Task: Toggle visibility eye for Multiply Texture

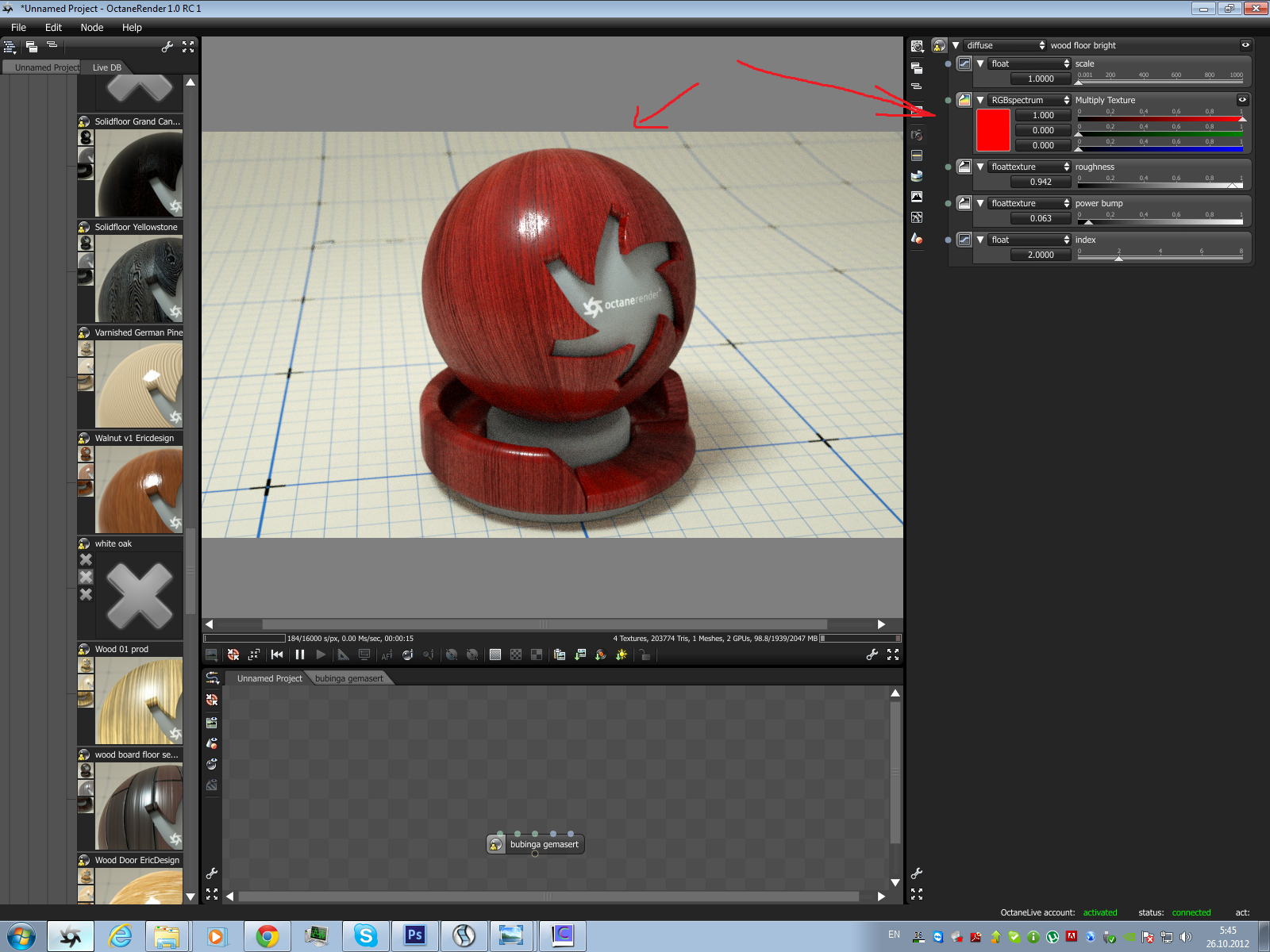Action: click(x=1242, y=100)
